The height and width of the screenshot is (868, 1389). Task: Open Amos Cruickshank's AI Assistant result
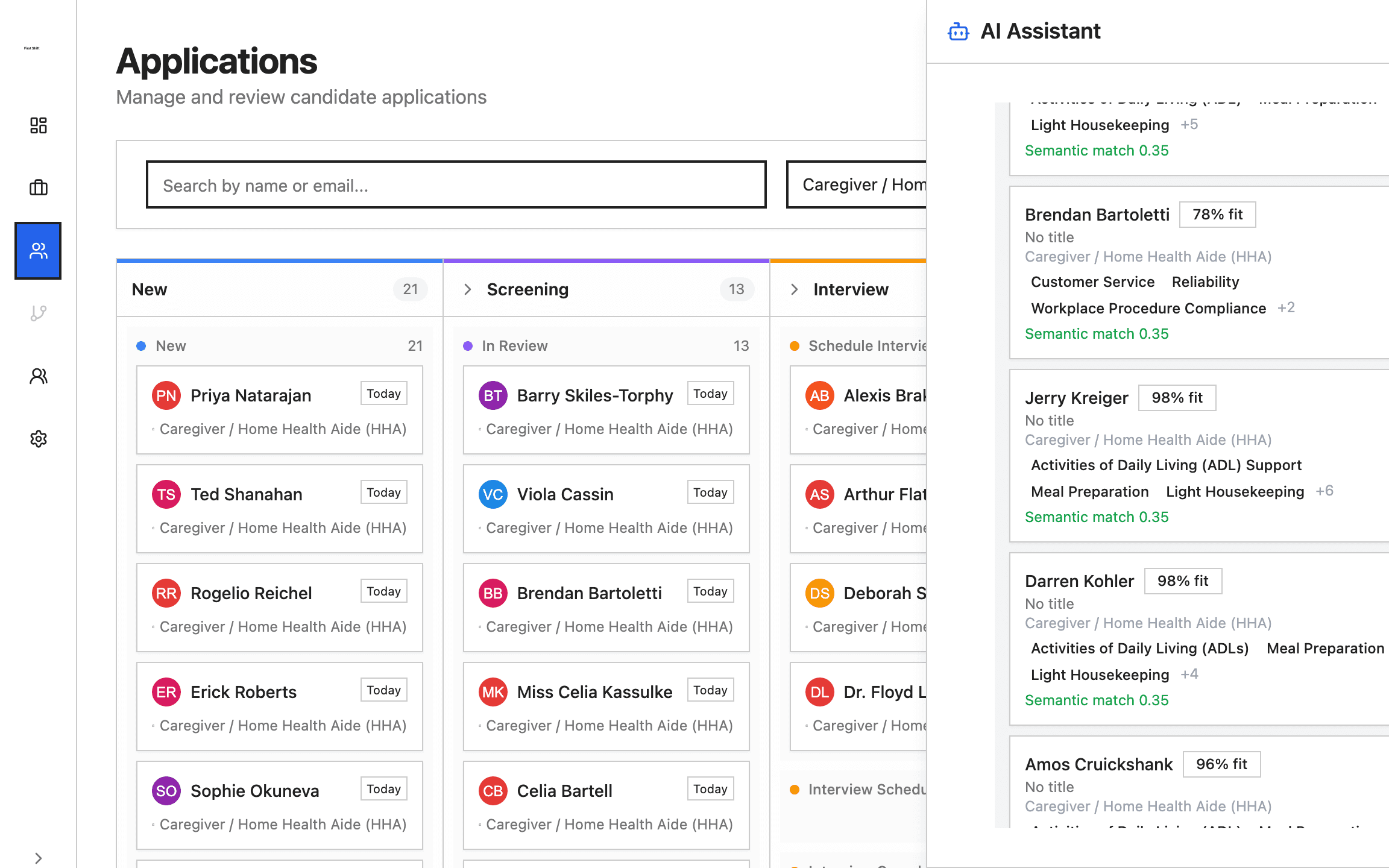point(1200,782)
